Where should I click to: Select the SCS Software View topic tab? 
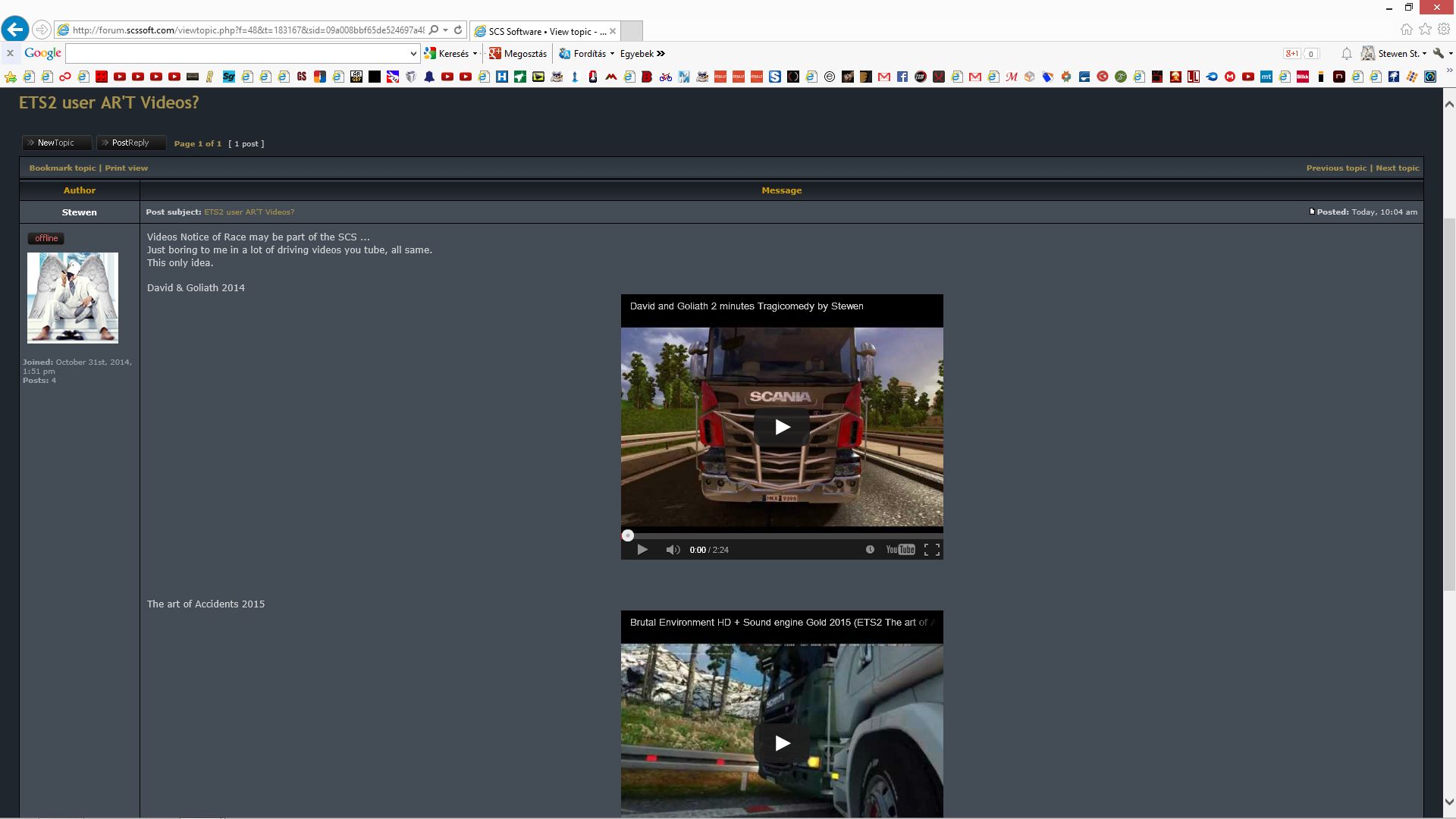(544, 31)
